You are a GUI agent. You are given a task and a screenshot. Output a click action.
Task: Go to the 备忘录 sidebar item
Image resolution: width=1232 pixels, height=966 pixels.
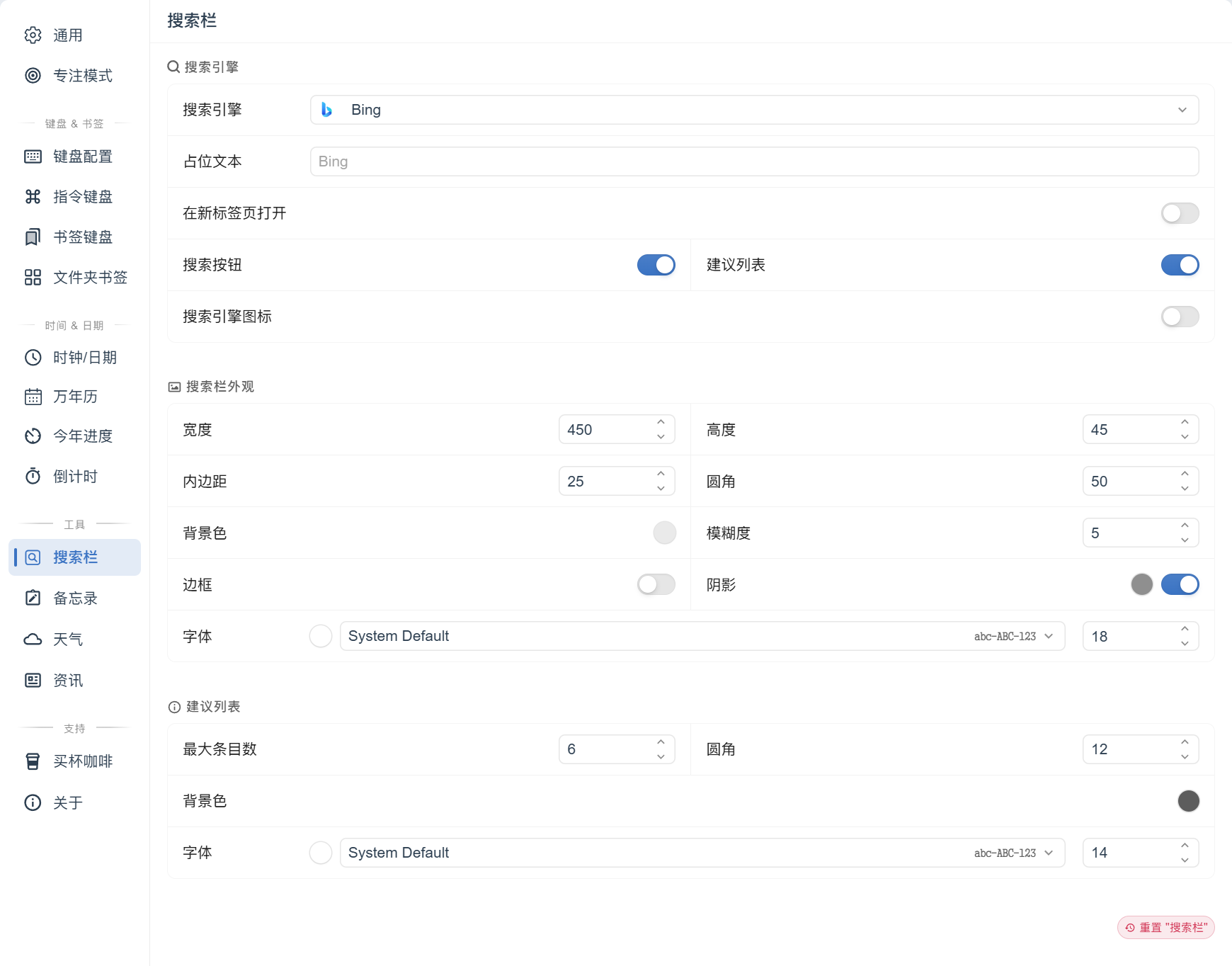(x=74, y=598)
